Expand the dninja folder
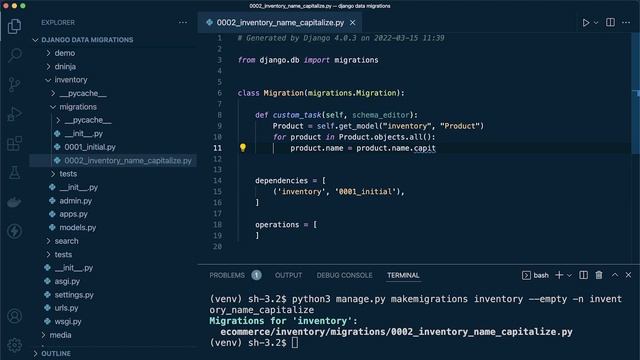 (x=65, y=67)
